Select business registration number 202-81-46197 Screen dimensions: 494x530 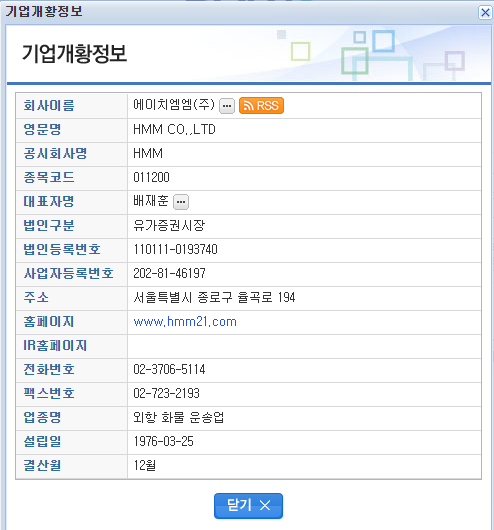pyautogui.click(x=169, y=273)
